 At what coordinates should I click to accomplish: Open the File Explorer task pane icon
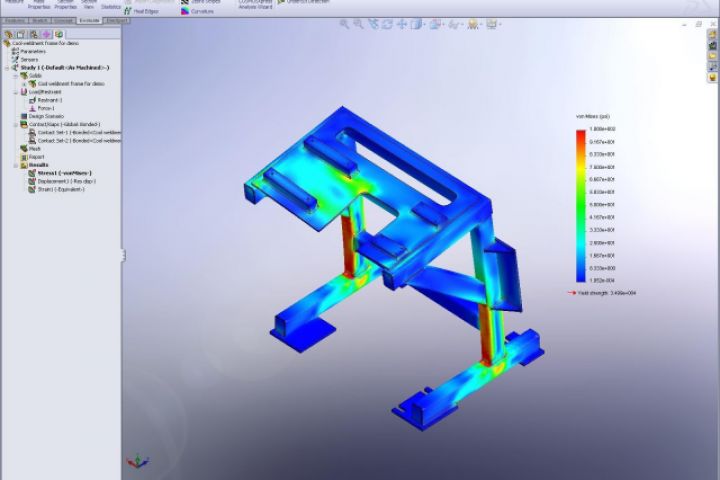click(x=713, y=56)
